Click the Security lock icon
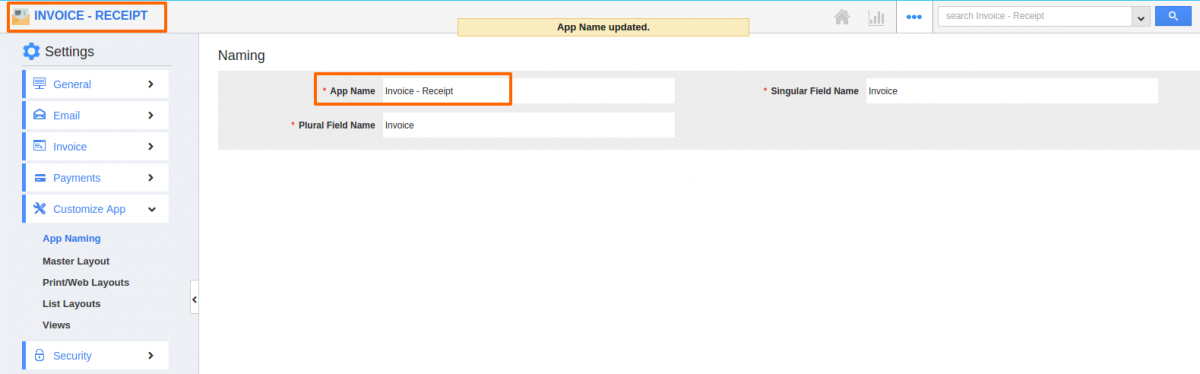 [x=40, y=355]
